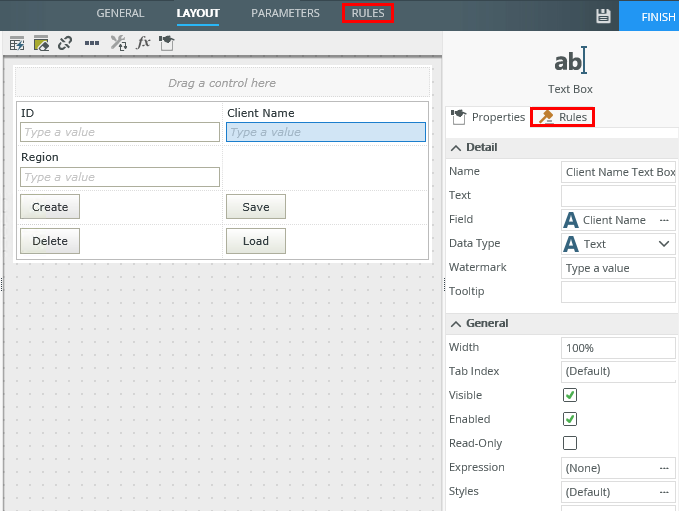Select the Rules tab with gavel icon
The height and width of the screenshot is (511, 679).
(563, 117)
